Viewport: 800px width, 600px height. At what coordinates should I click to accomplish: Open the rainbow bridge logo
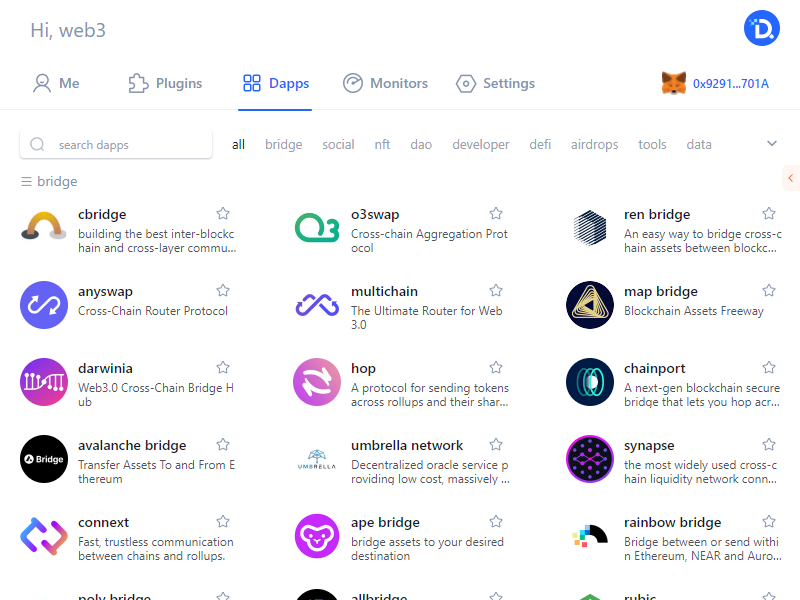tap(590, 536)
